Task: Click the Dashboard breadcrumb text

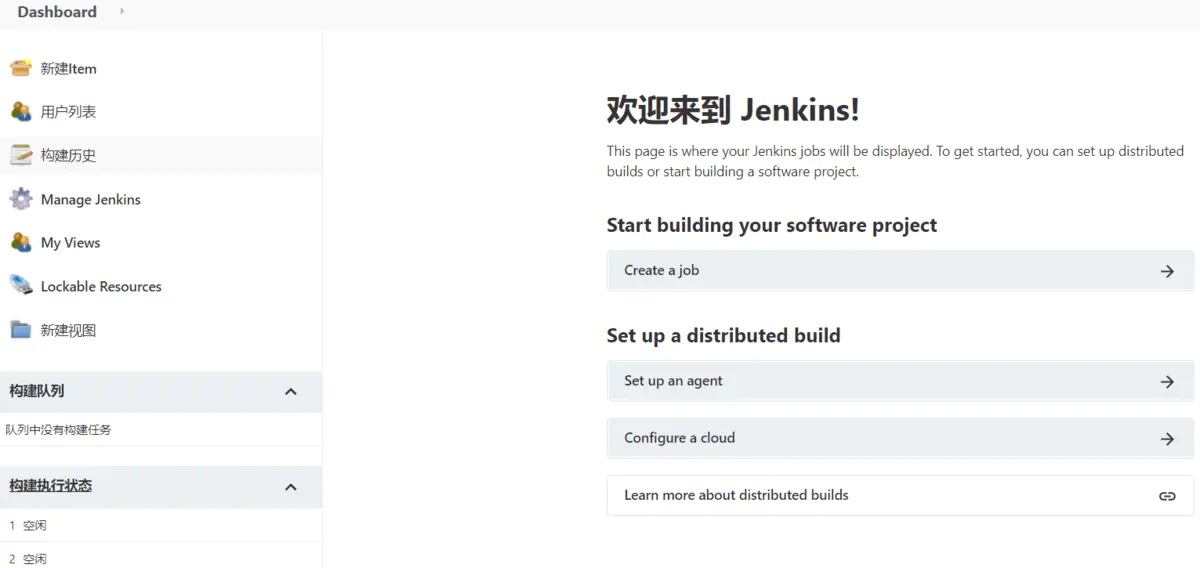Action: point(57,12)
